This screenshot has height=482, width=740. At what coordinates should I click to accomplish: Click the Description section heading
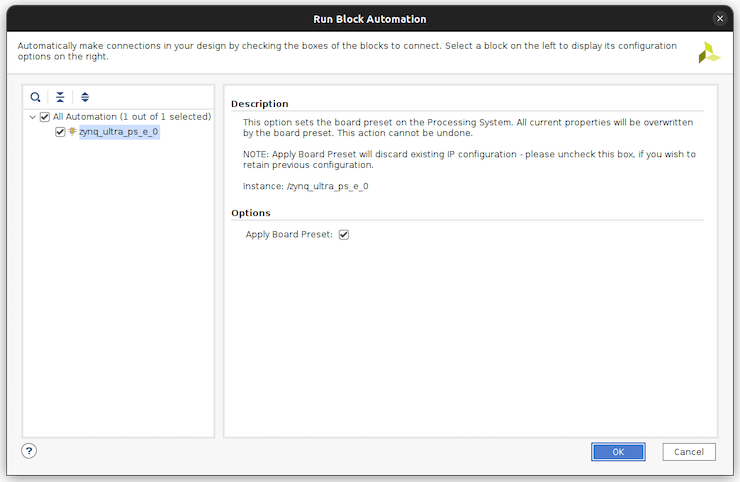tap(259, 104)
